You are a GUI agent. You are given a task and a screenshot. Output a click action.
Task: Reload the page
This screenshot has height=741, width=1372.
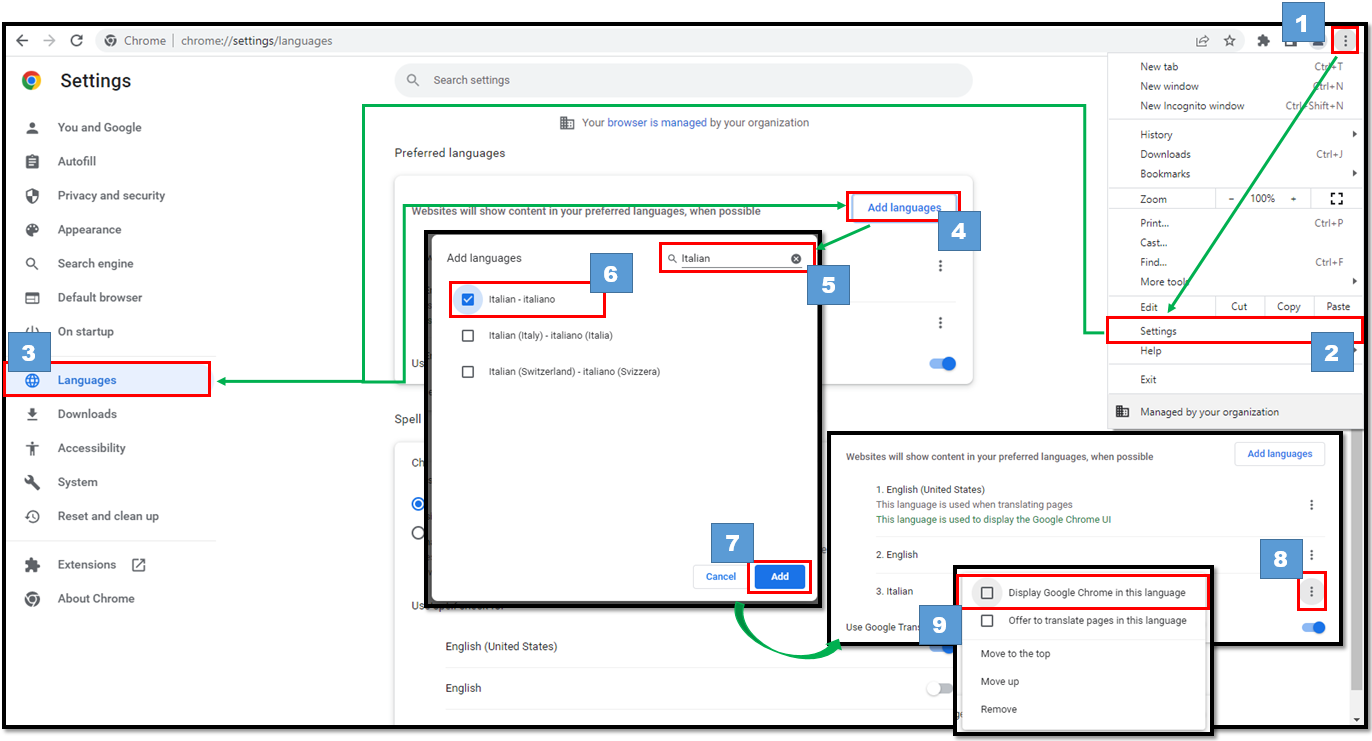(78, 40)
